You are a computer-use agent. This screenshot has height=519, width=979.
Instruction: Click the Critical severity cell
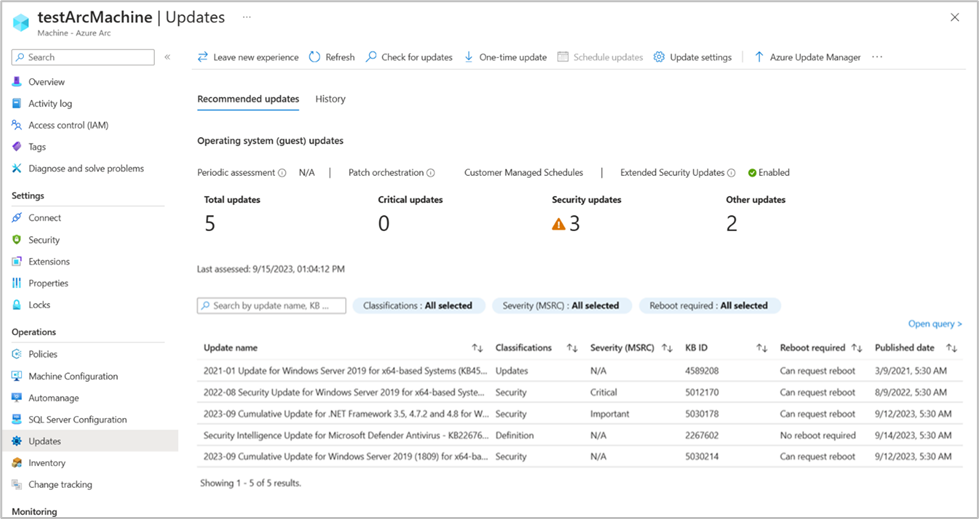click(603, 392)
